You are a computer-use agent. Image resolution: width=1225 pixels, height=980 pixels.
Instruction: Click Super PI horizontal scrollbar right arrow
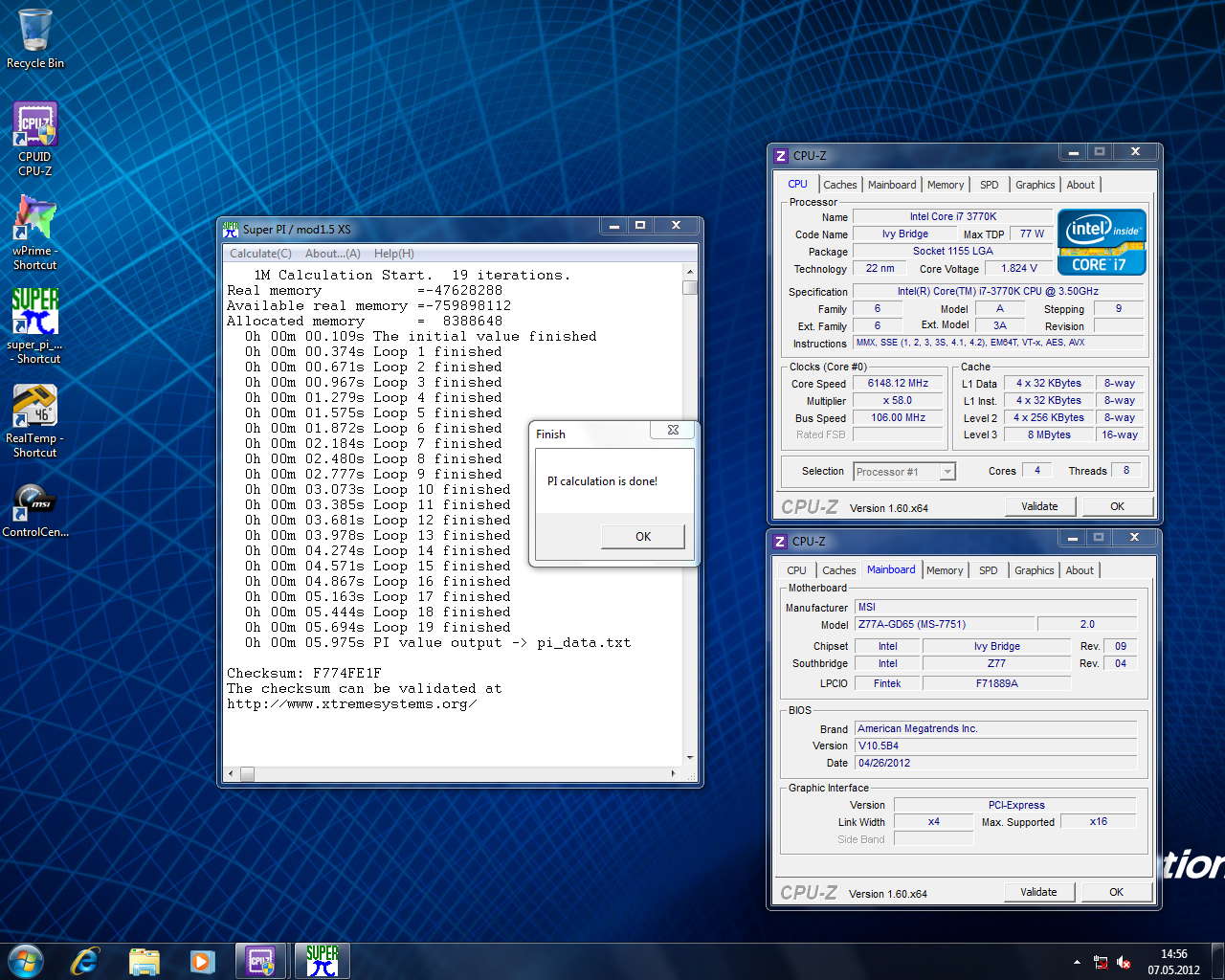674,773
